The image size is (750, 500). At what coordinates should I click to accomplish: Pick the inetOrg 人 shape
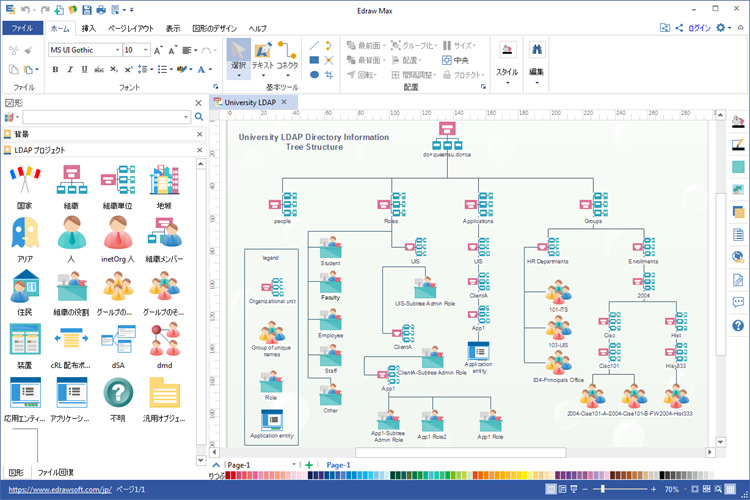[120, 234]
